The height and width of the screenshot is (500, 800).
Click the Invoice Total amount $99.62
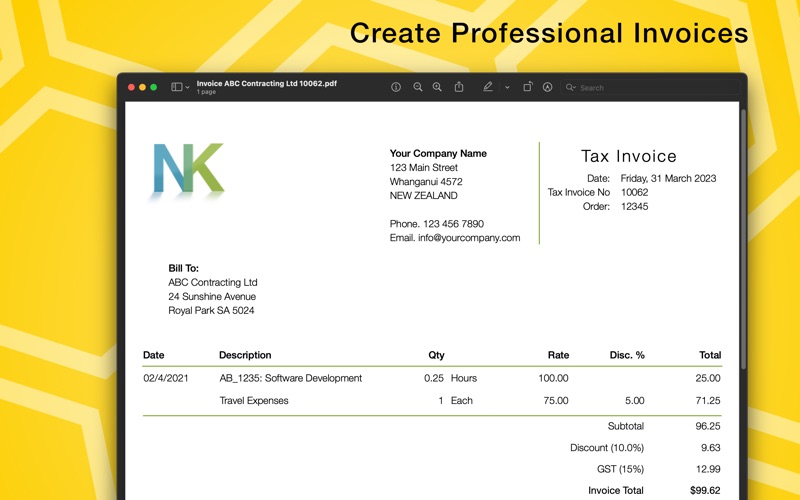point(705,490)
